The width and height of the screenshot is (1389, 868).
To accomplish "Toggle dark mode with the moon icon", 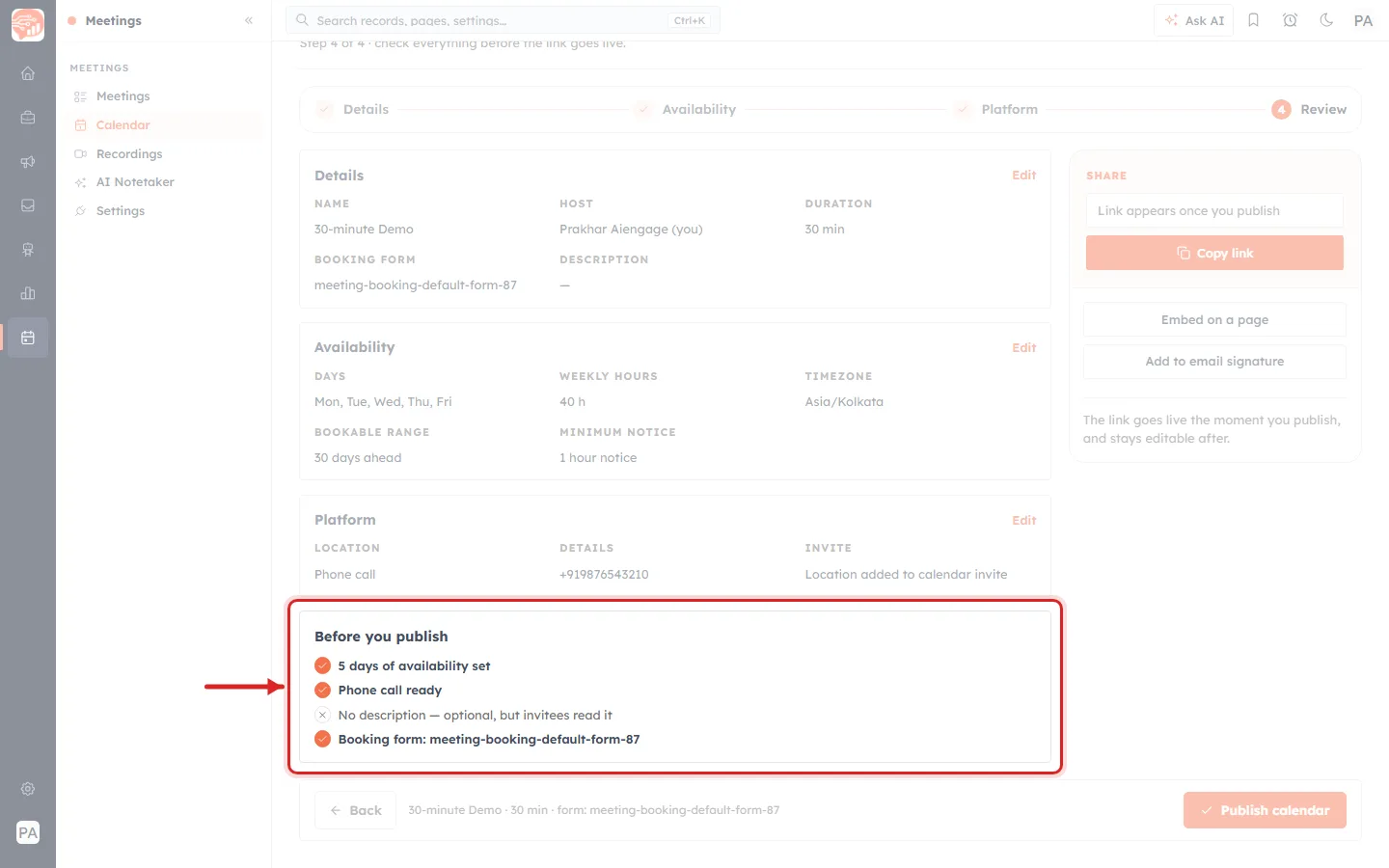I will pyautogui.click(x=1326, y=20).
